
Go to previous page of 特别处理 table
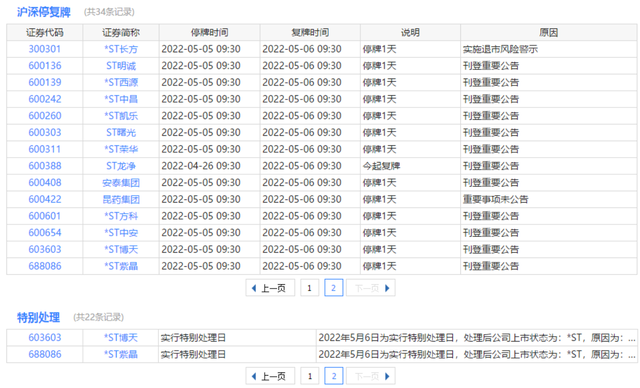tap(270, 376)
